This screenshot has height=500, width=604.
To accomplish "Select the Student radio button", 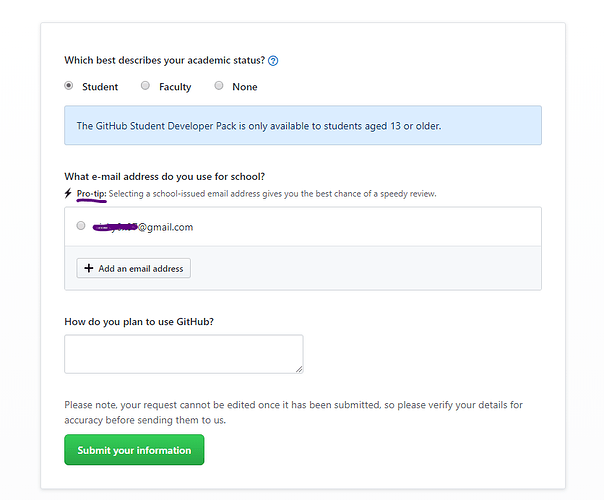I will click(x=69, y=86).
